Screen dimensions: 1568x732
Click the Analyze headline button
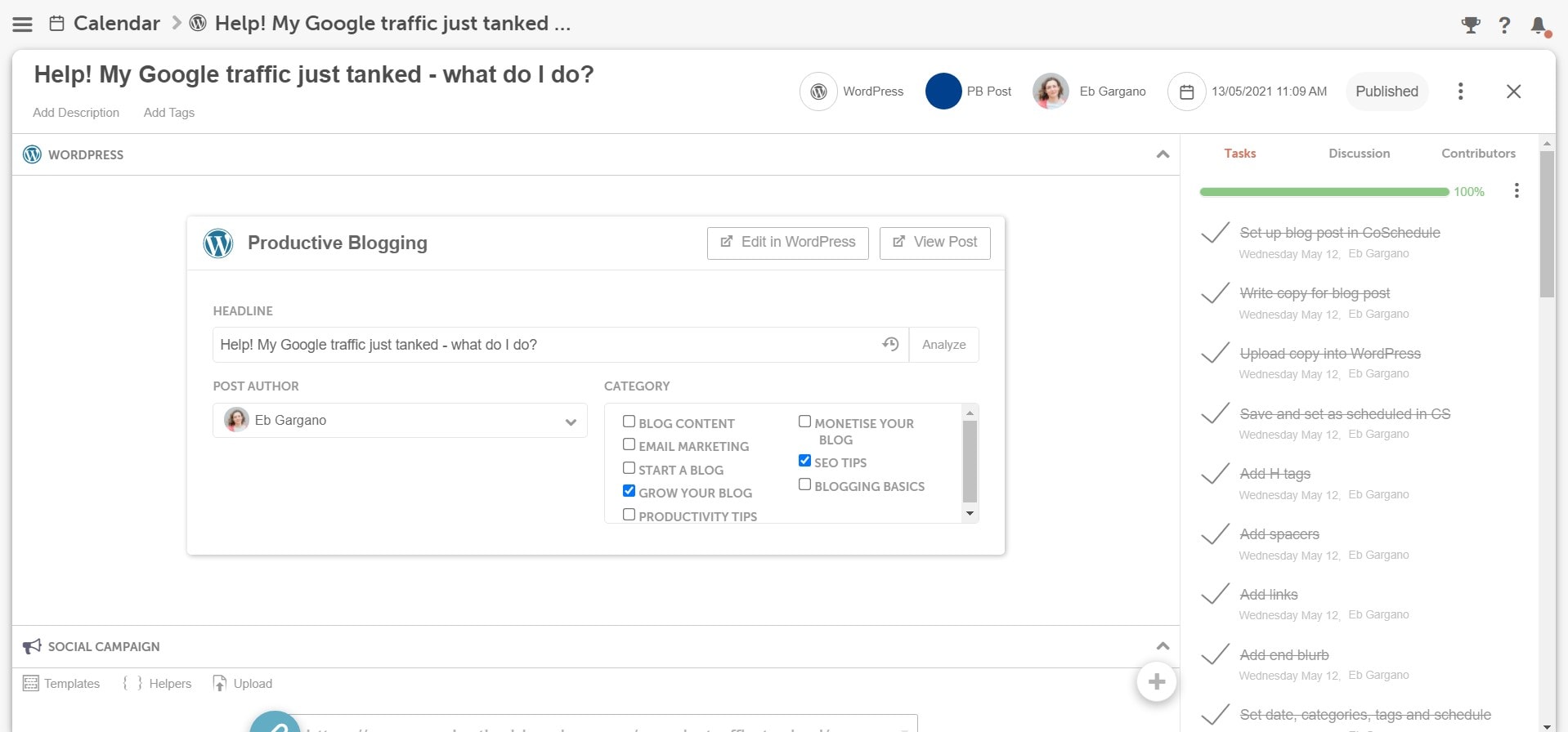pyautogui.click(x=943, y=345)
